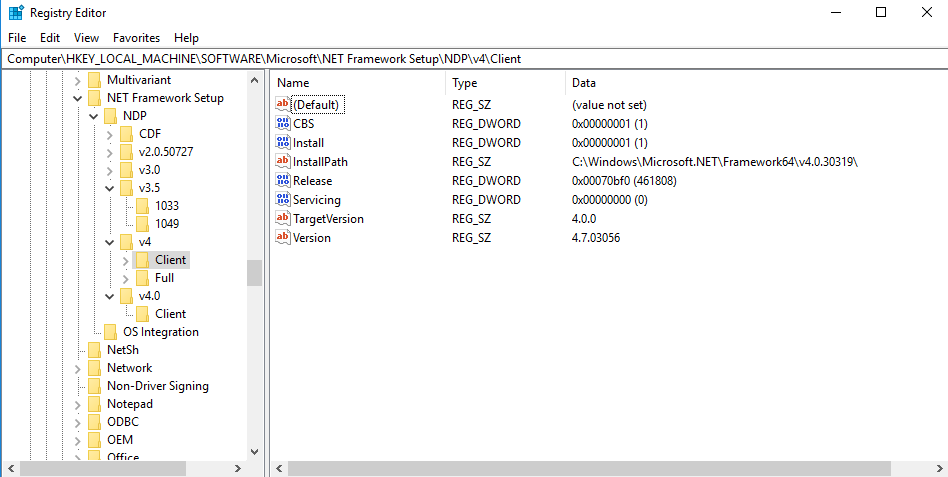
Task: Click the 1049 folder icon
Action: 142,224
